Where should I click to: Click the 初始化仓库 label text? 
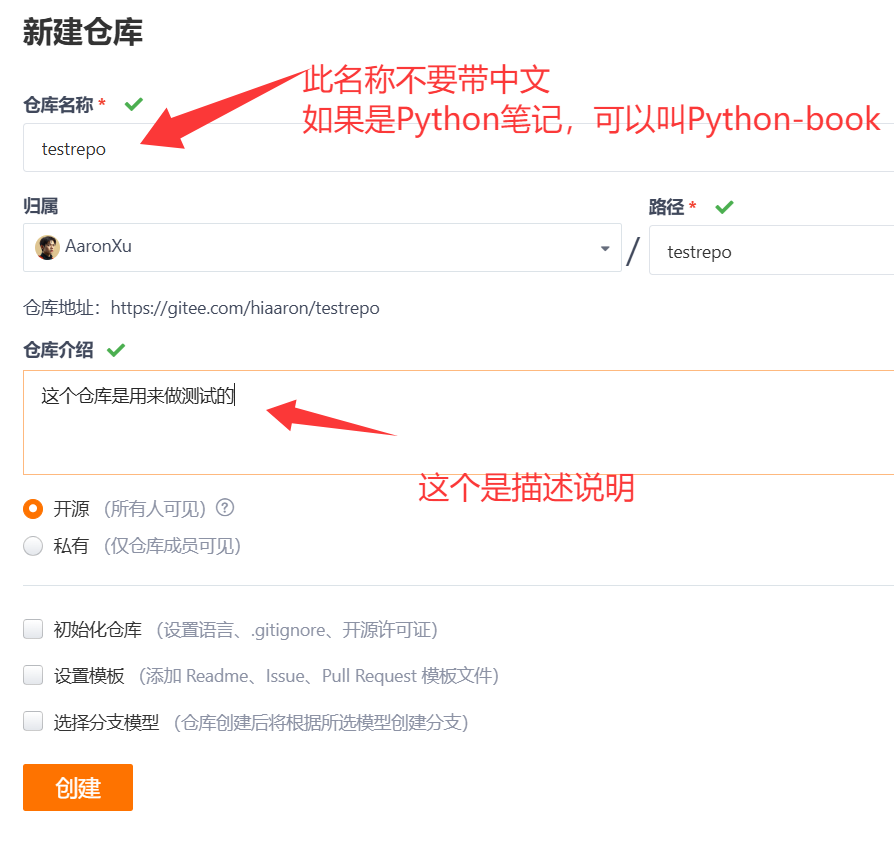pos(97,629)
